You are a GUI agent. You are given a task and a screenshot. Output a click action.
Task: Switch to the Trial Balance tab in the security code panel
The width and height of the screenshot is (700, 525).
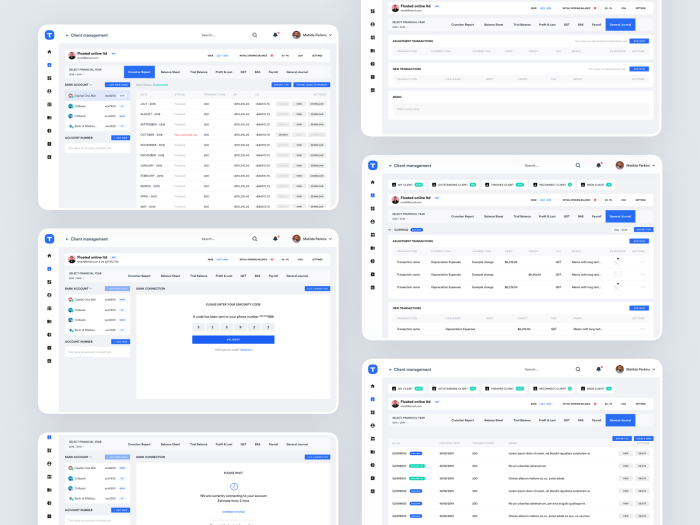click(x=199, y=276)
